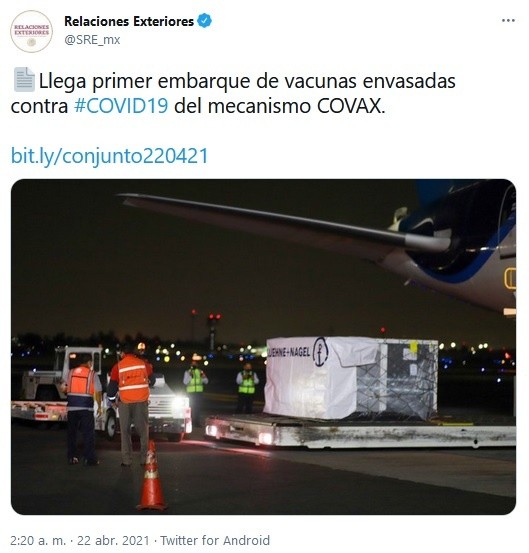The width and height of the screenshot is (529, 553).
Task: Open the #COVID19 hashtag
Action: (121, 106)
